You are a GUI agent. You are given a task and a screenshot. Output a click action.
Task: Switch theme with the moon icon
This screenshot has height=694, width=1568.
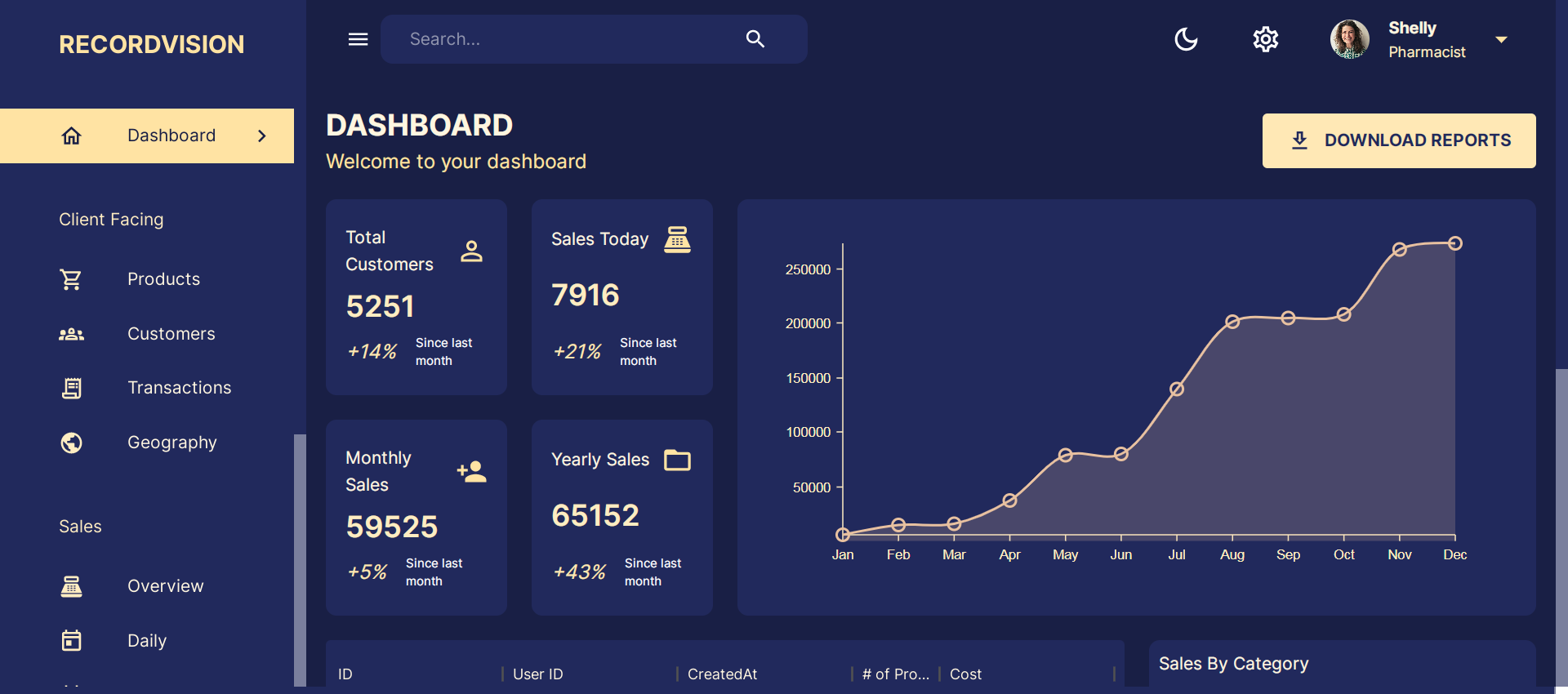(x=1186, y=39)
